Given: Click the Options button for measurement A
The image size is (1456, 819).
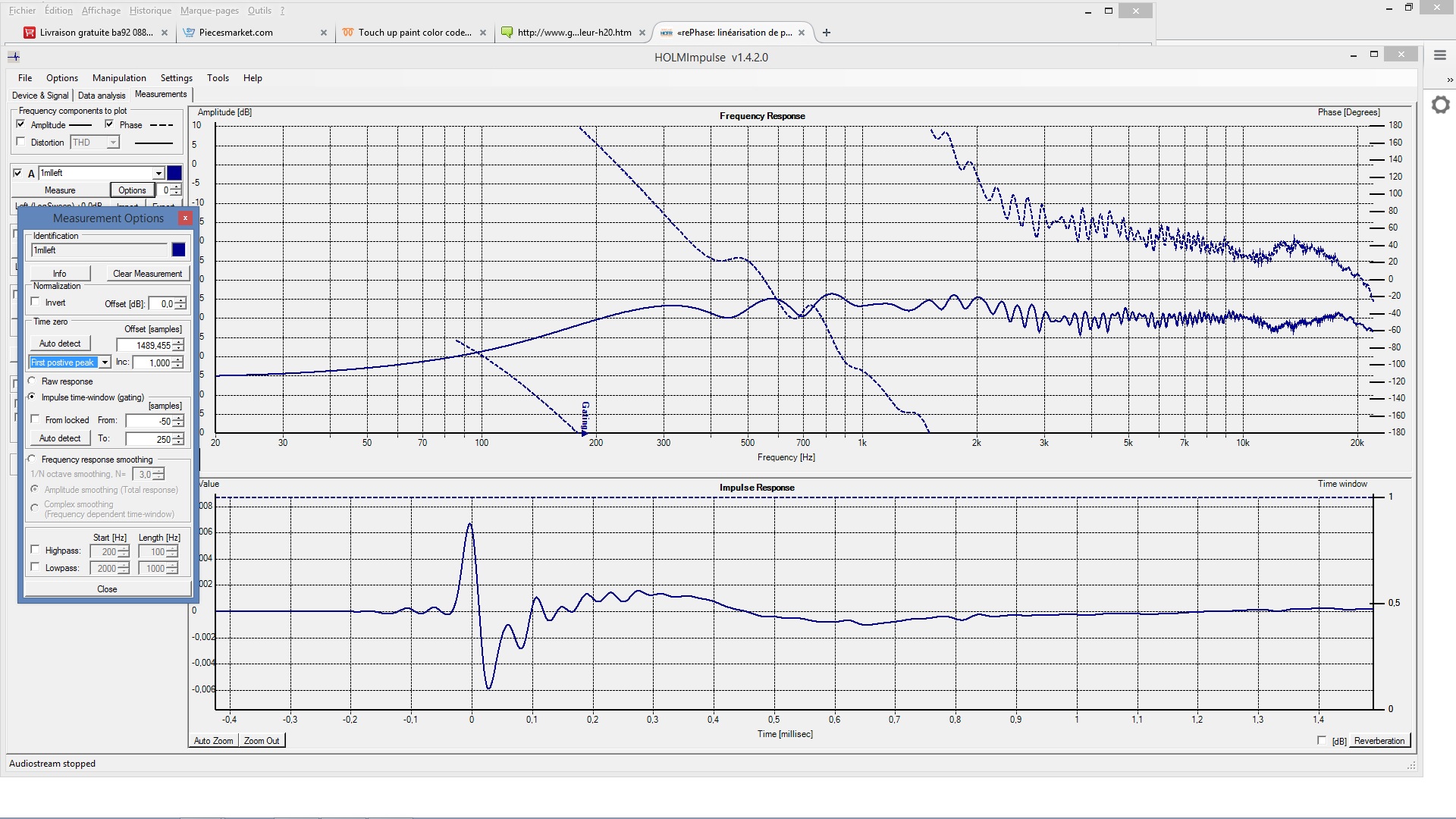Looking at the screenshot, I should (132, 190).
